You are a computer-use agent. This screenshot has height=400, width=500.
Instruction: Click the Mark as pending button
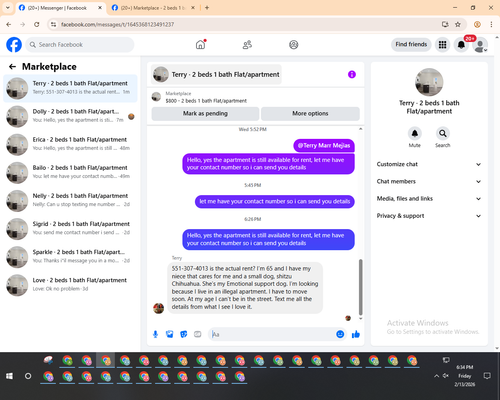tap(205, 114)
